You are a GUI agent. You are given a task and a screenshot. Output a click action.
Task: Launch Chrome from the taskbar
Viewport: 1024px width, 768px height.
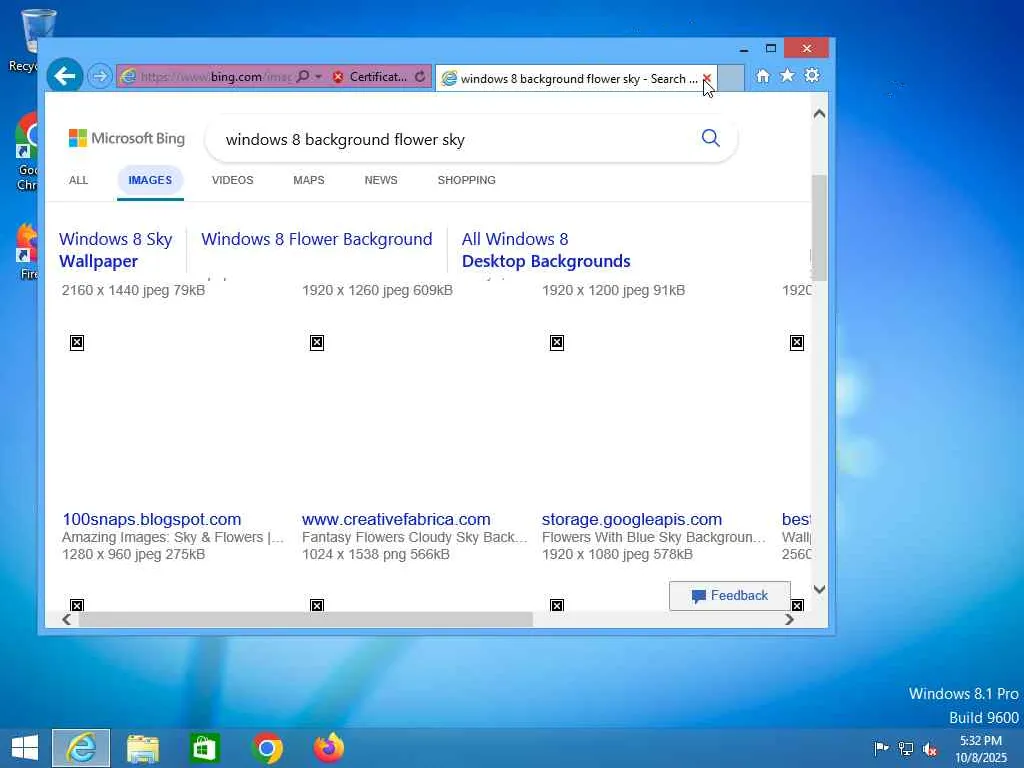coord(267,748)
